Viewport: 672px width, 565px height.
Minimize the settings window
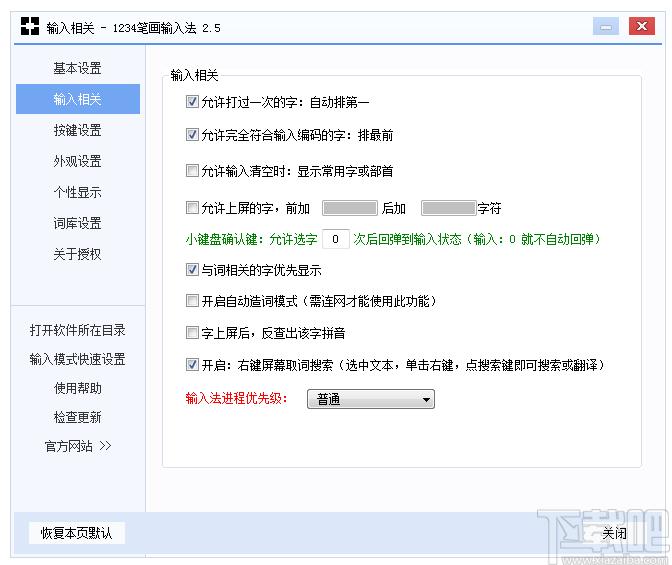606,26
